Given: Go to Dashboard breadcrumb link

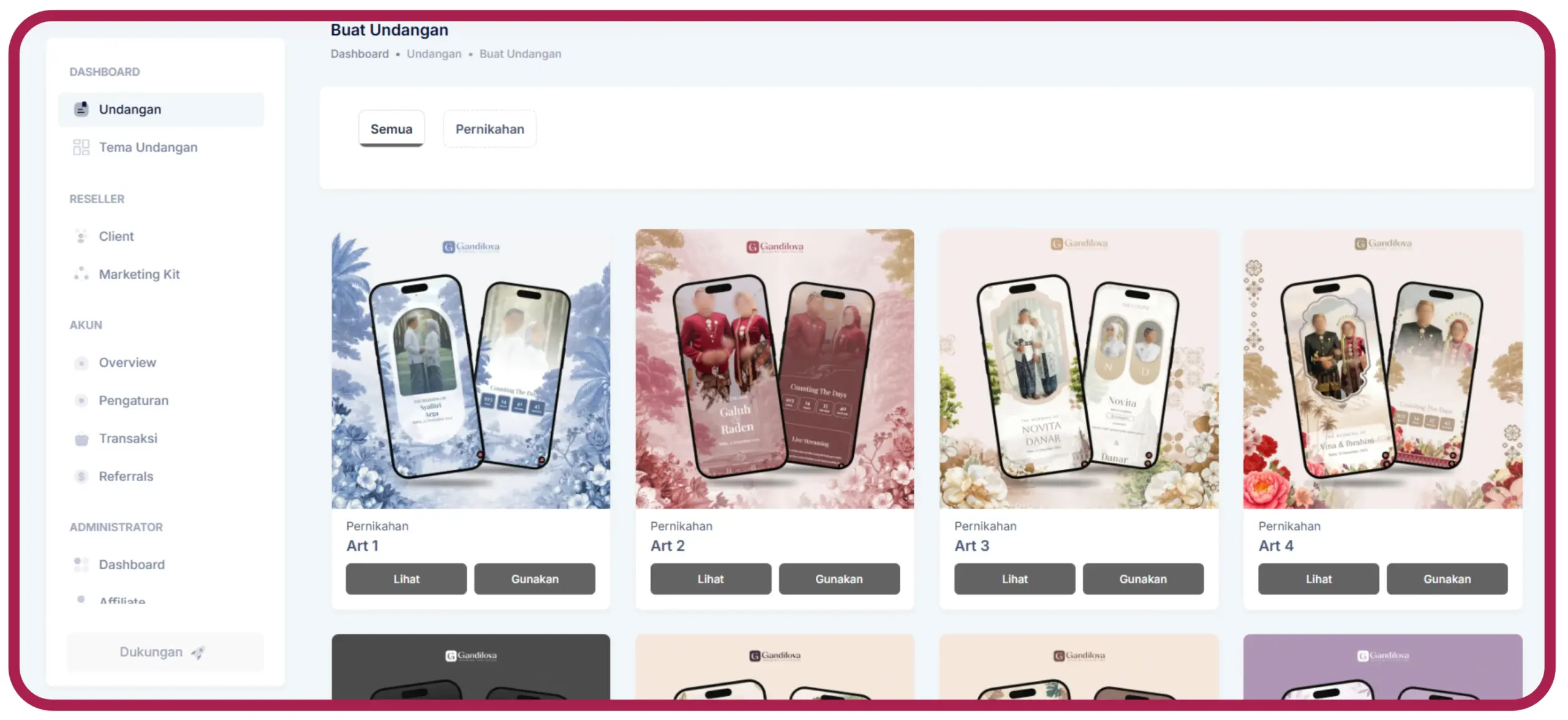Looking at the screenshot, I should click(360, 54).
